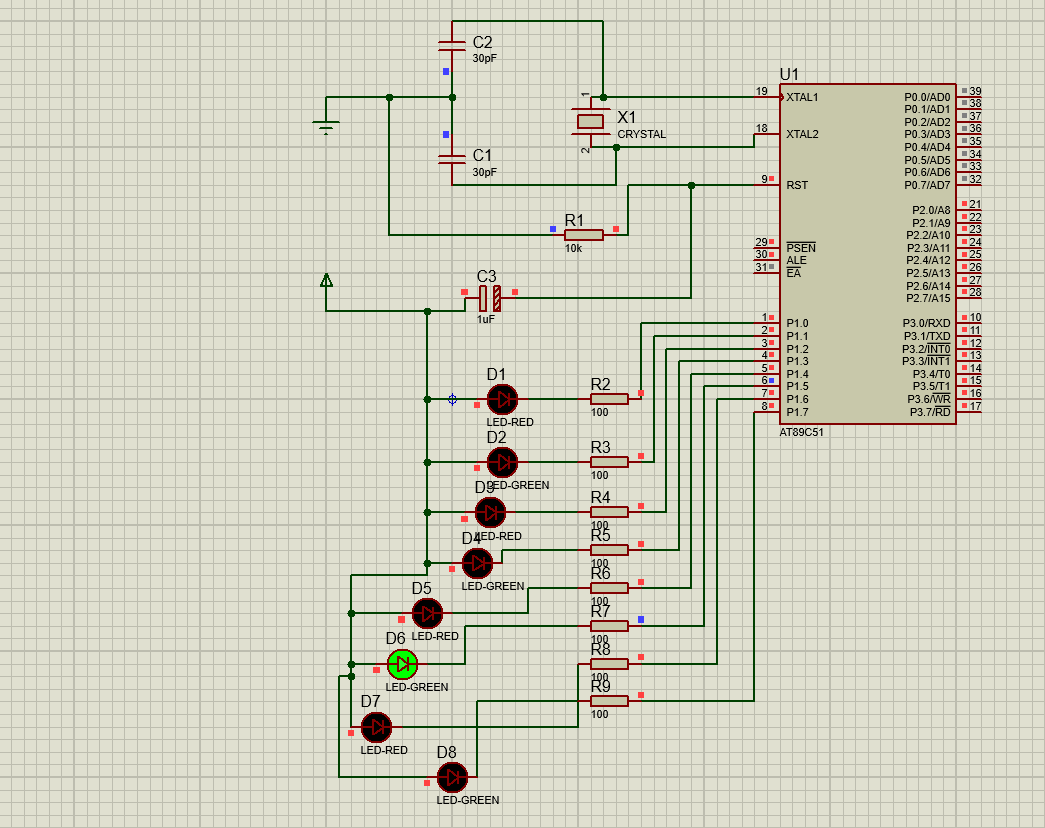
Task: Select the C3 electrolytic capacitor symbol
Action: (490, 298)
